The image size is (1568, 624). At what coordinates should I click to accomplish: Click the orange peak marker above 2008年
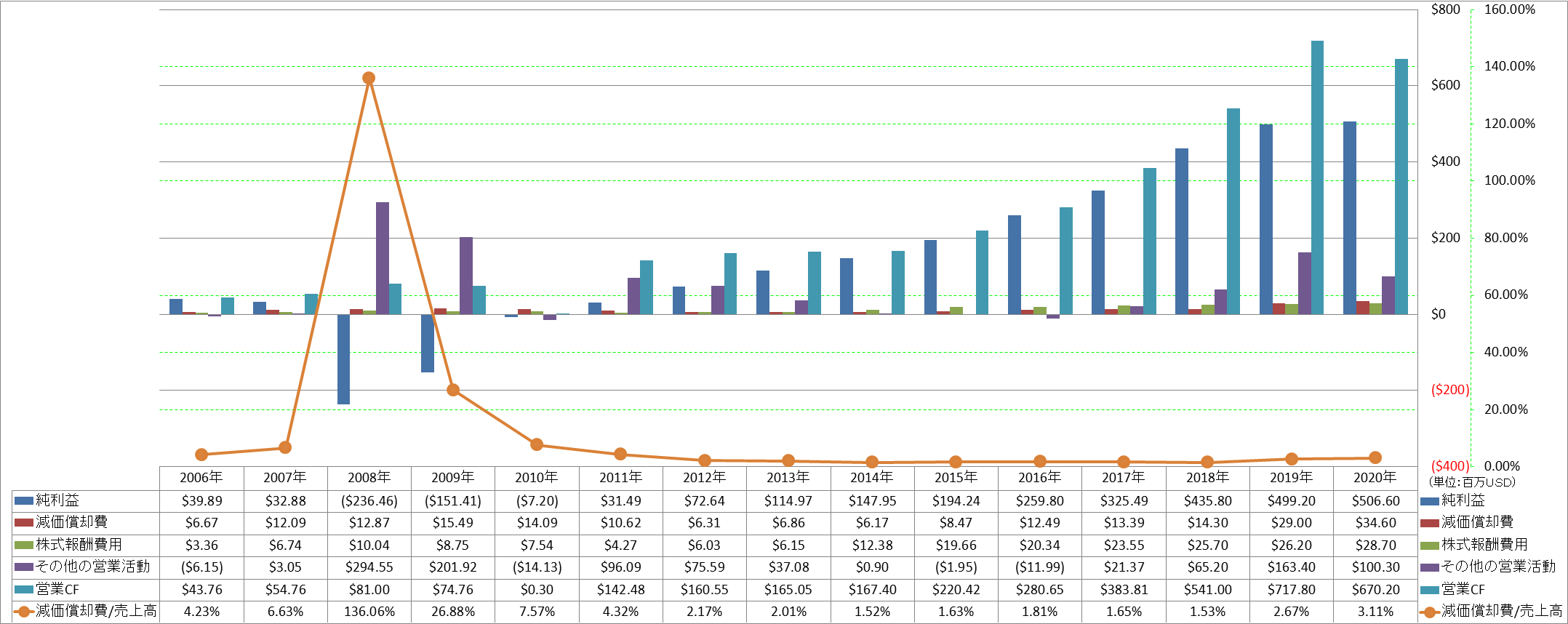click(x=369, y=78)
